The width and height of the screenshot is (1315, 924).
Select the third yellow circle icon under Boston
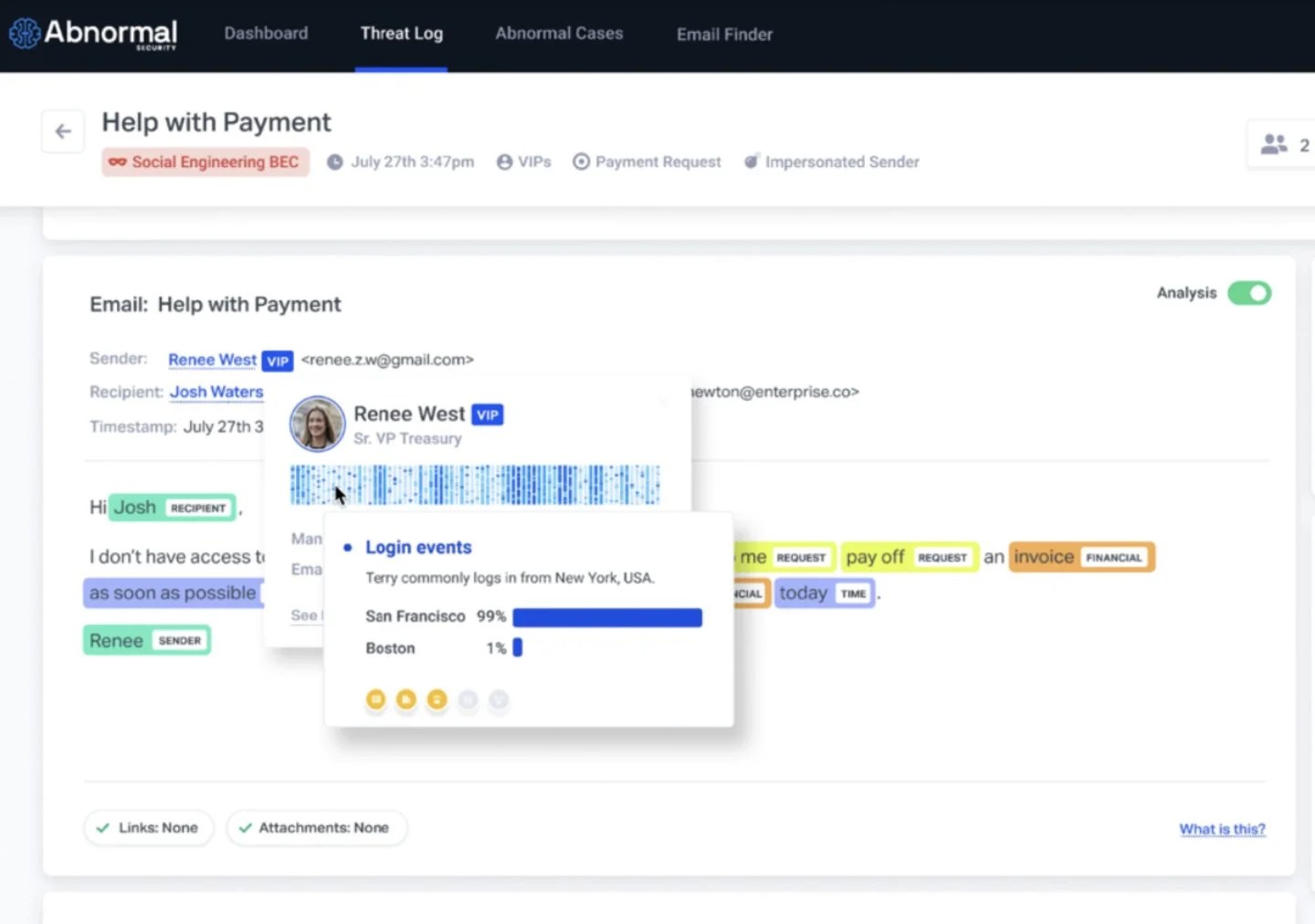coord(437,699)
